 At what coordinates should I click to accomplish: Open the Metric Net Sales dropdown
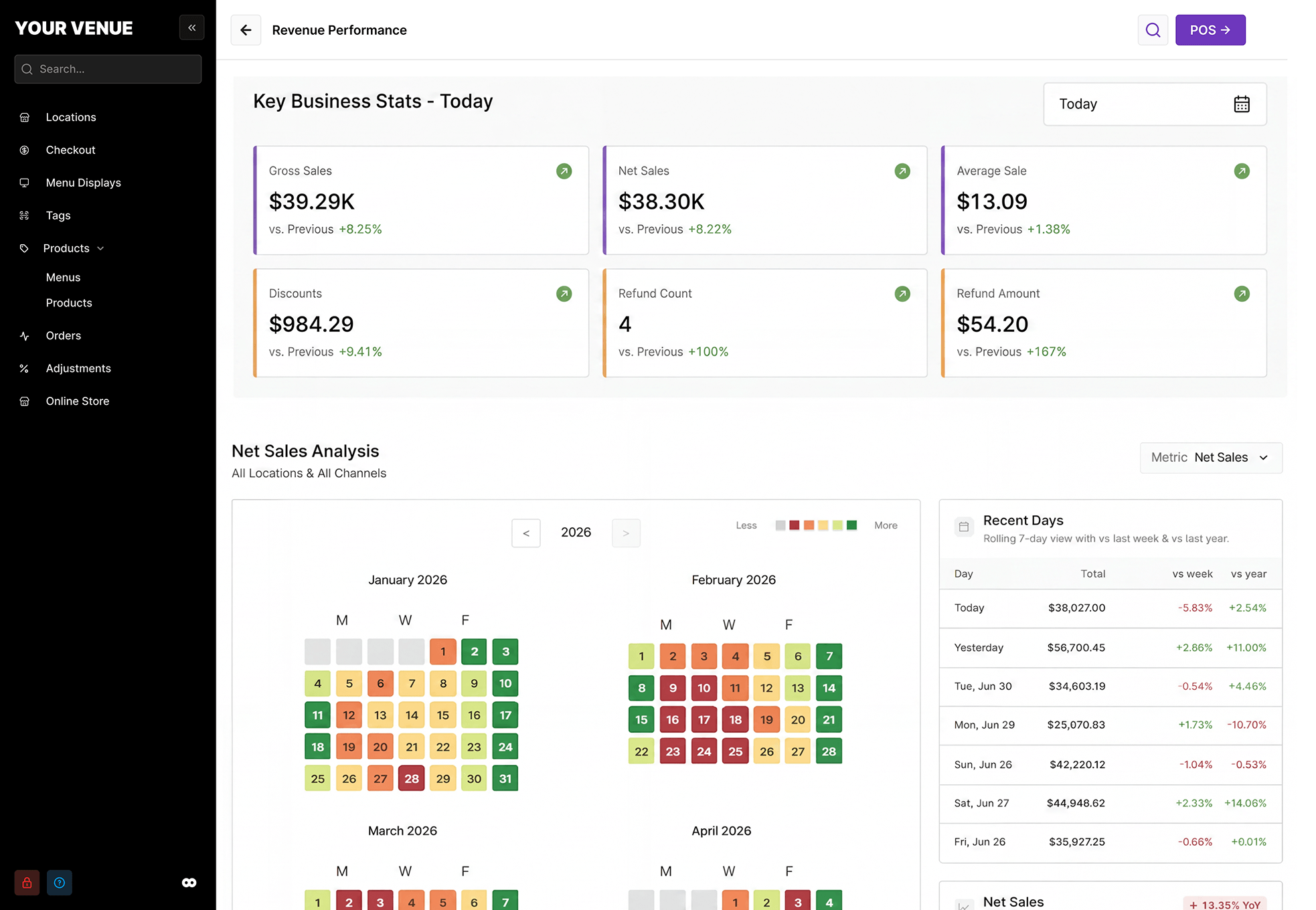tap(1211, 458)
